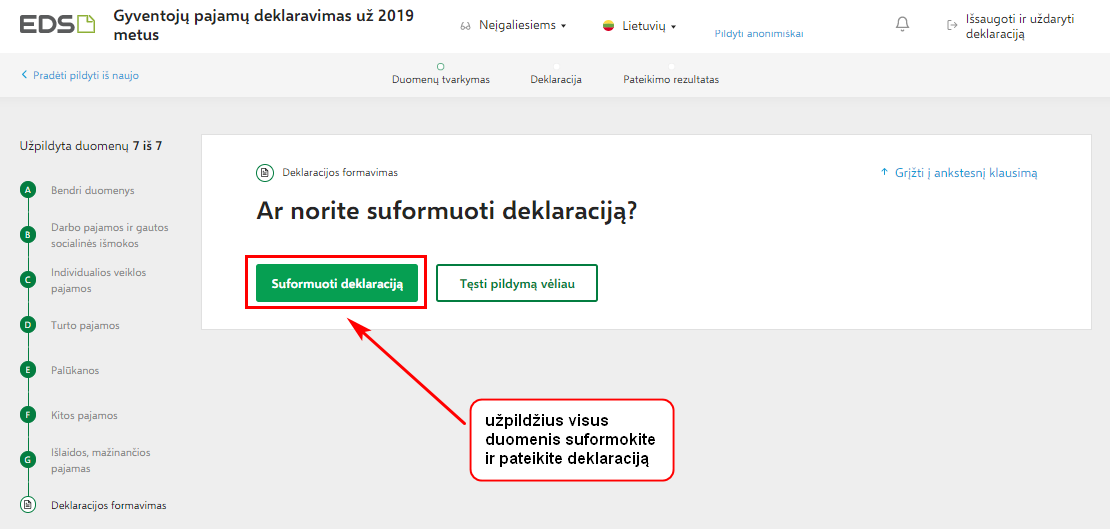The image size is (1110, 529).
Task: Click Pradėti pildyti iš naujo link
Action: [x=80, y=74]
